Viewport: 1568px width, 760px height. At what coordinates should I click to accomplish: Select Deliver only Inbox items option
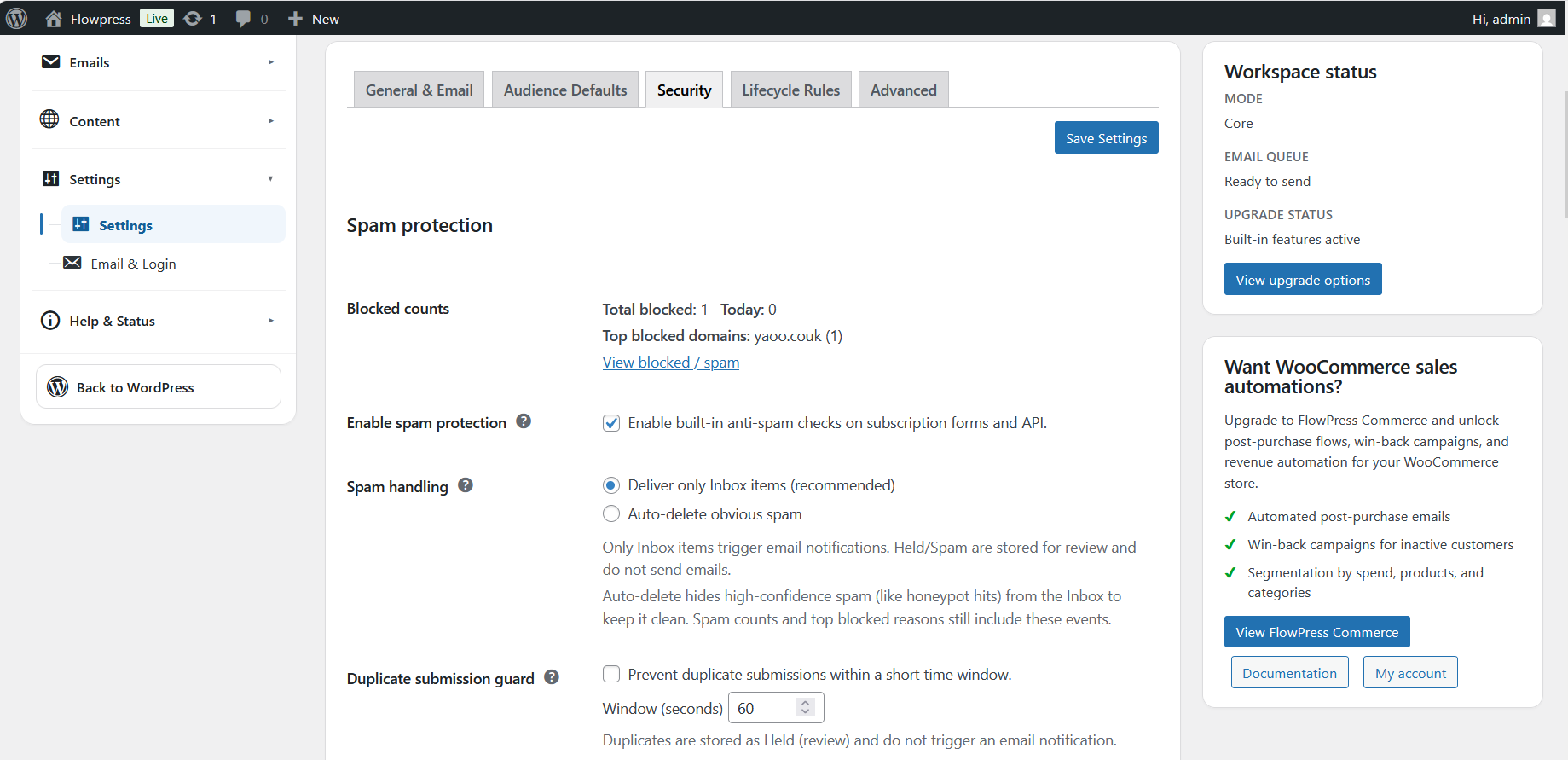click(611, 485)
